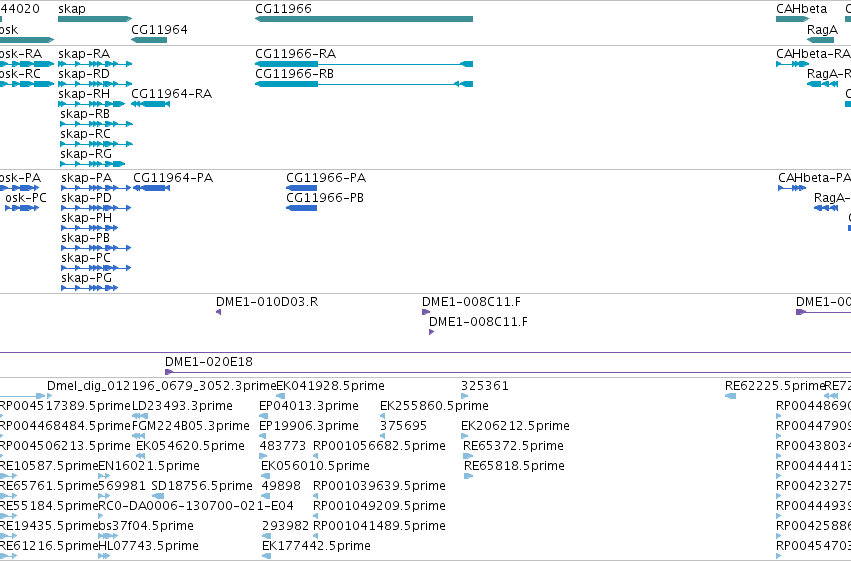Image resolution: width=851 pixels, height=561 pixels.
Task: Pick EST EP19906.3prime
Action: coord(263,436)
